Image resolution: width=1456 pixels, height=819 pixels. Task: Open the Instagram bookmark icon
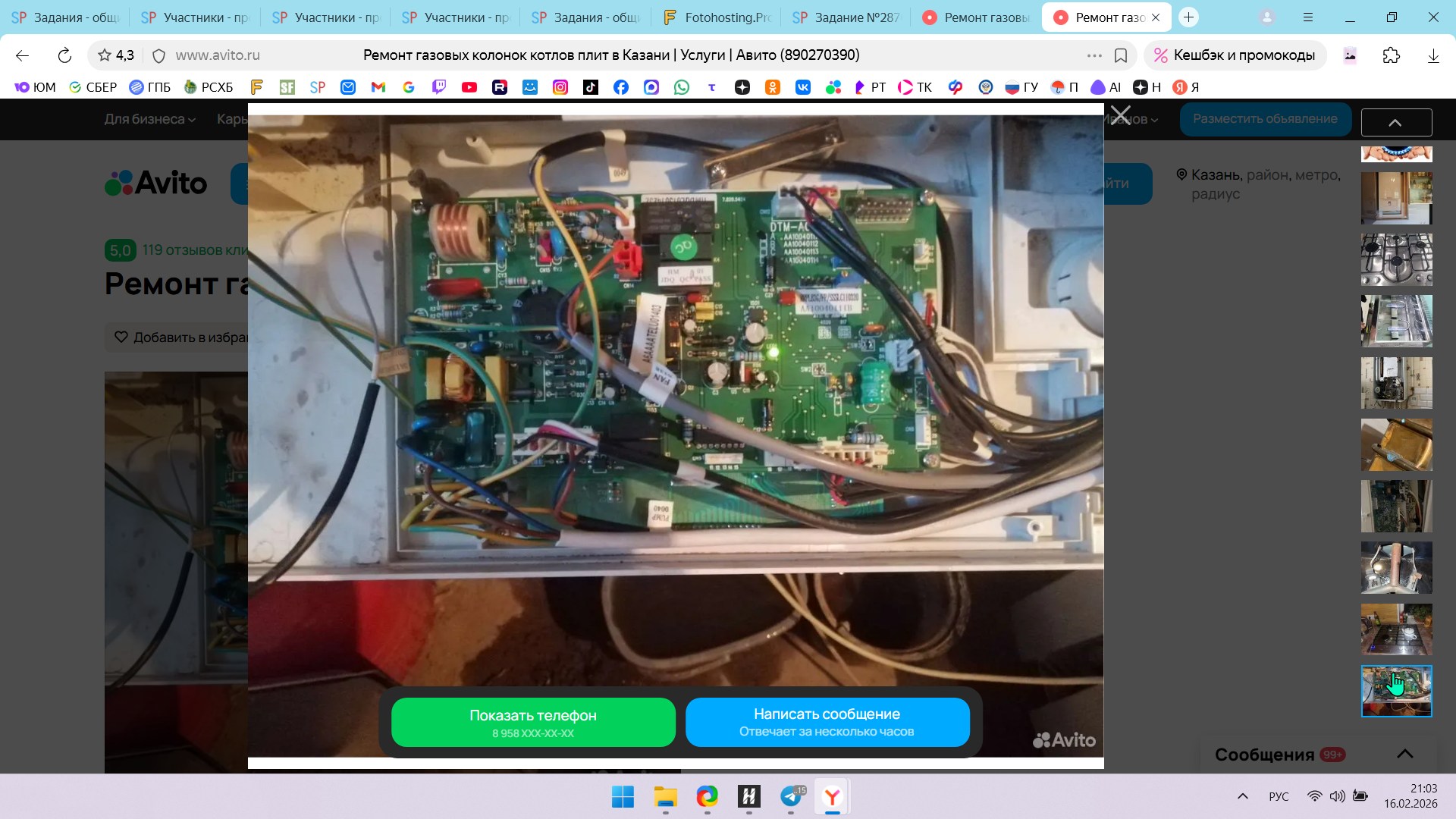(560, 87)
